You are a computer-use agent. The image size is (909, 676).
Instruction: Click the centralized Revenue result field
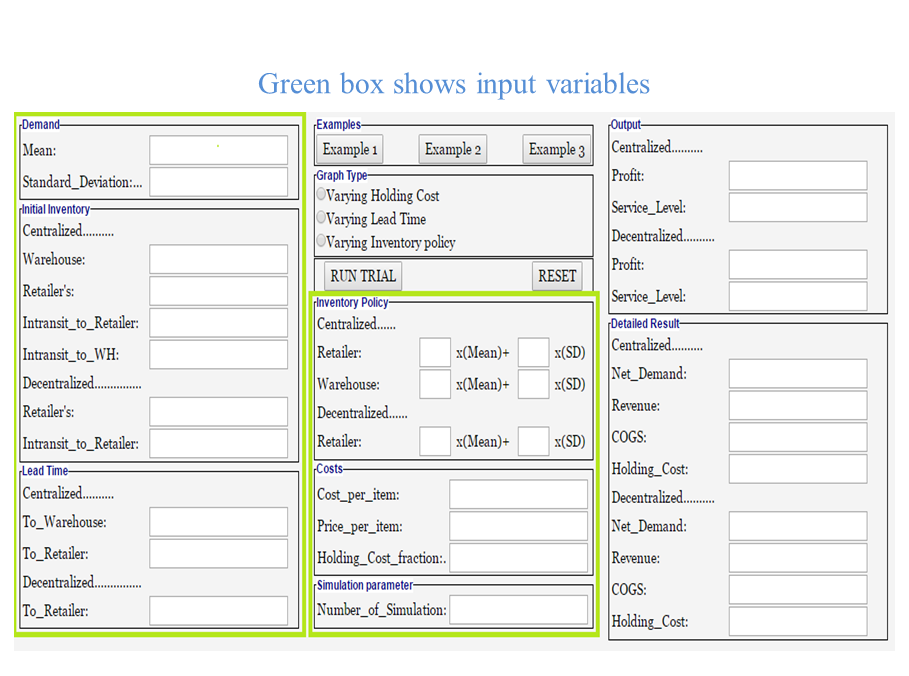pyautogui.click(x=798, y=405)
